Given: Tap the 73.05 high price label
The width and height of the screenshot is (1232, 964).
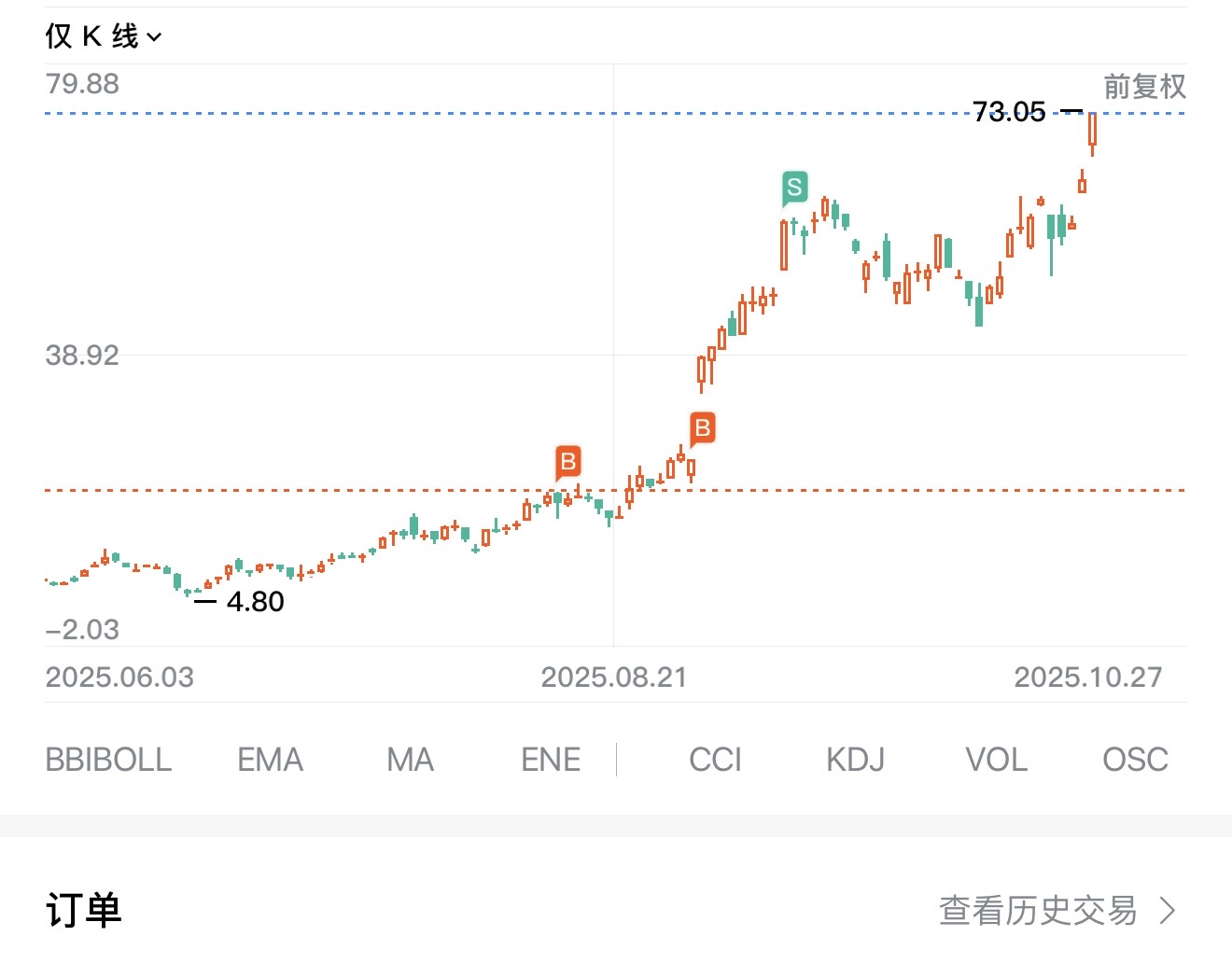Looking at the screenshot, I should pos(1009,112).
